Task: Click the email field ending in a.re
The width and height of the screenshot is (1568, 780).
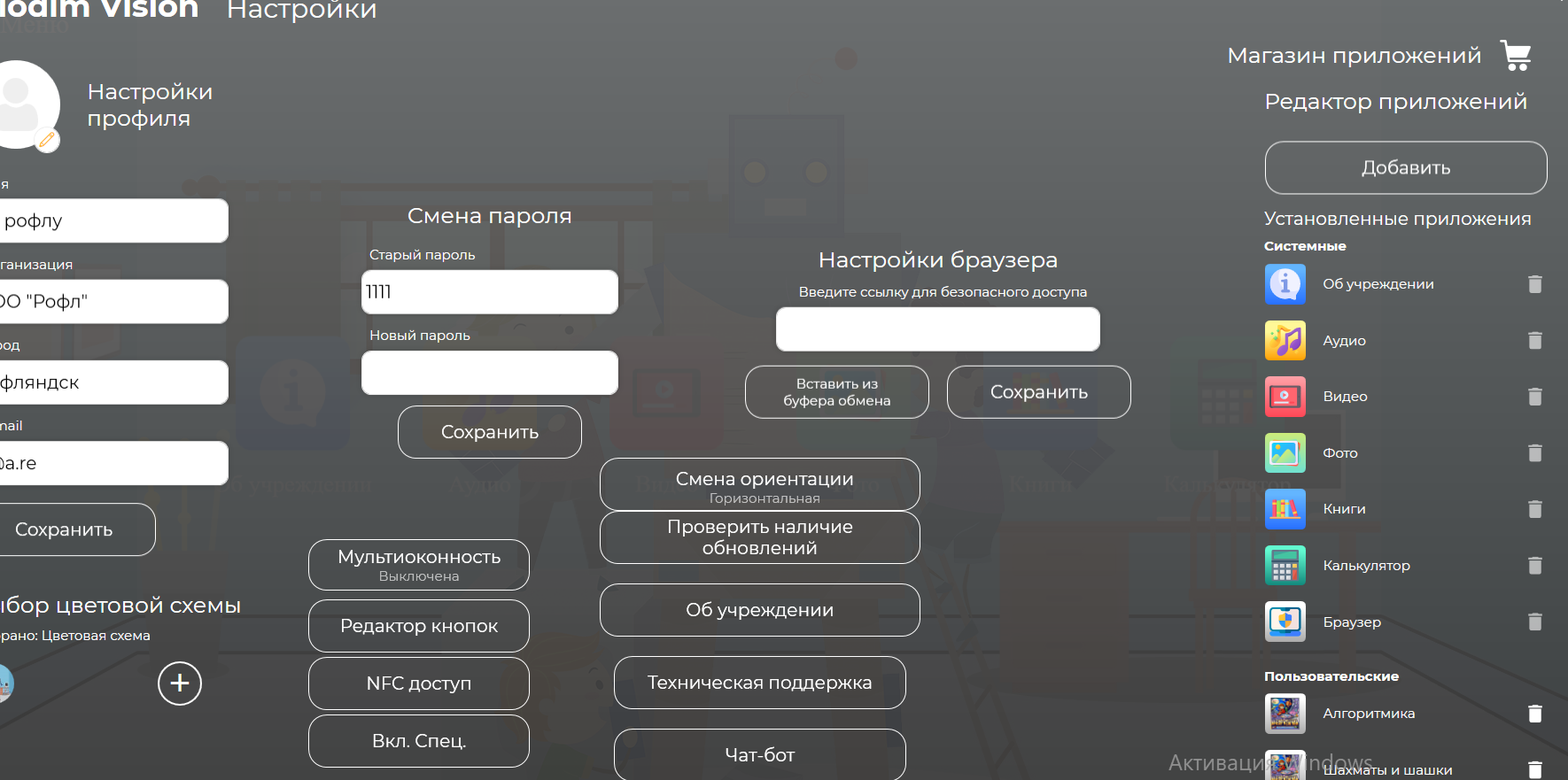Action: click(113, 463)
